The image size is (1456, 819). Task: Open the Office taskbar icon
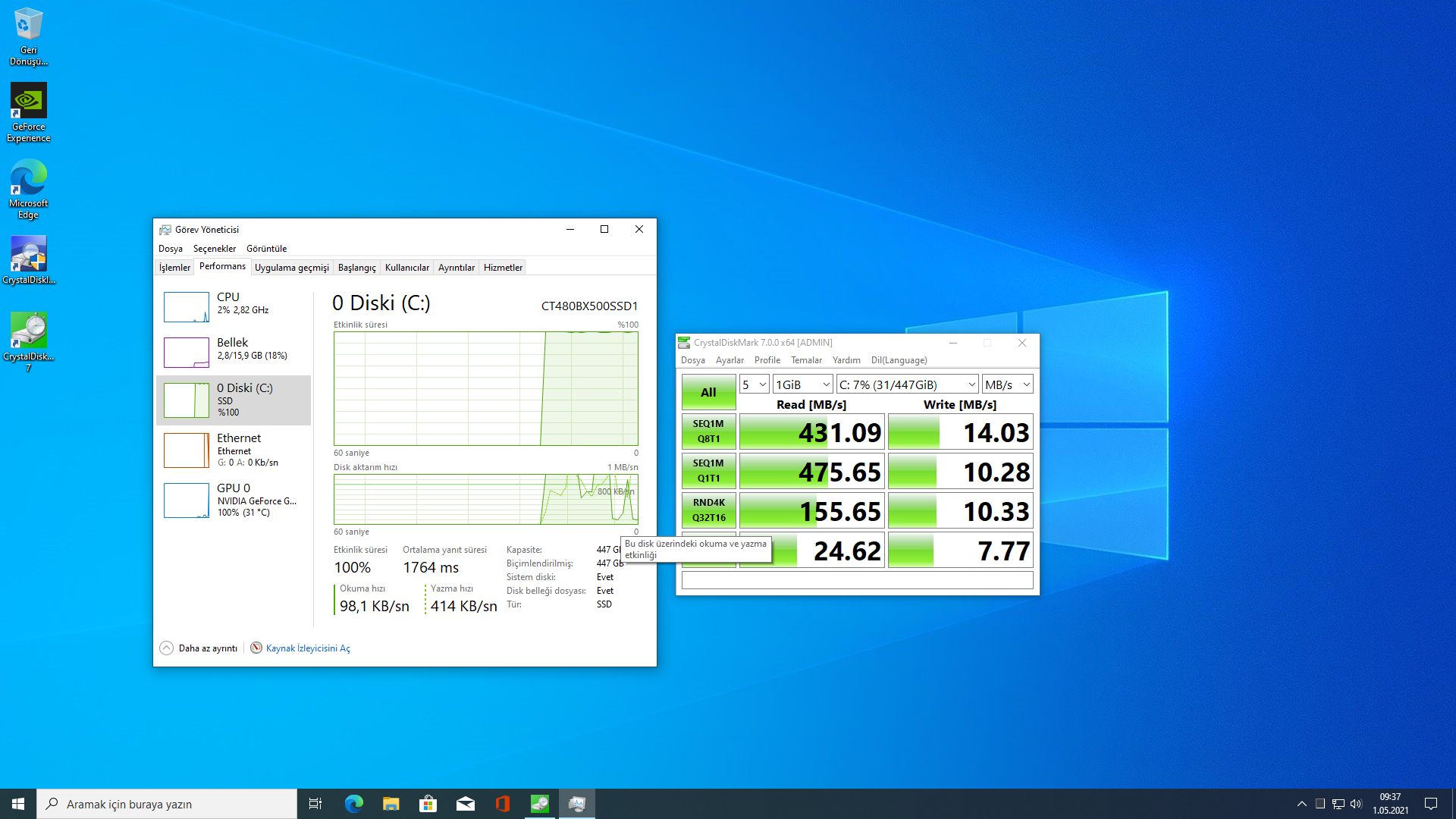502,804
